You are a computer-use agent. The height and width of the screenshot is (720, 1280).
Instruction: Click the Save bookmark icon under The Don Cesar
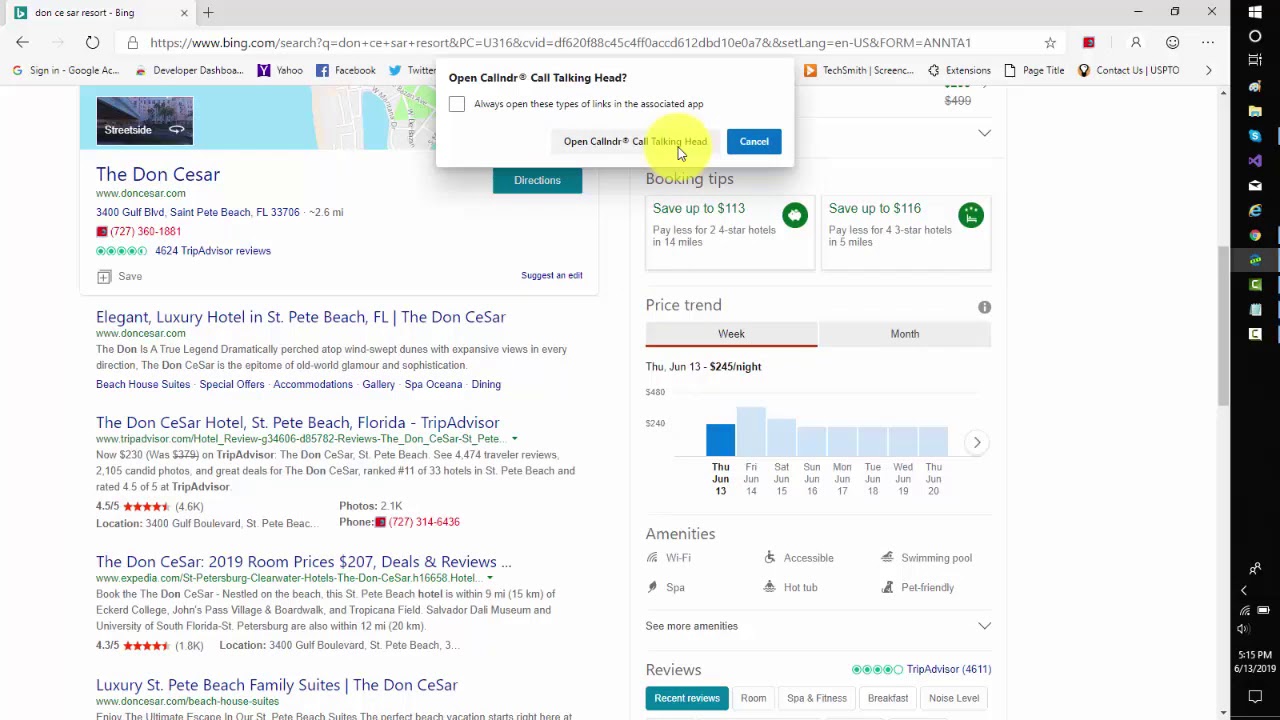pyautogui.click(x=104, y=276)
